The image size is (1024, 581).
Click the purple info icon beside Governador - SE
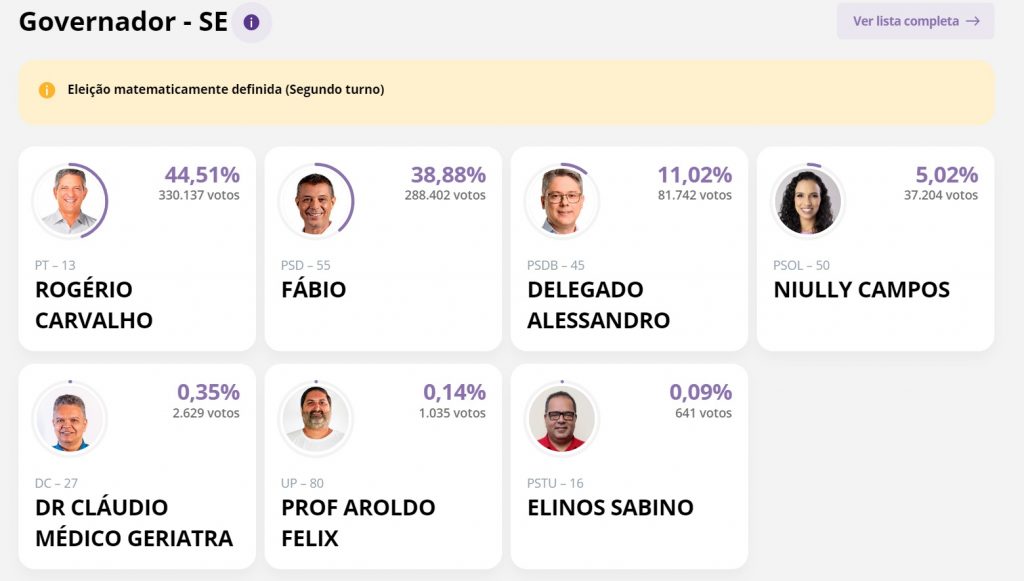click(x=251, y=22)
